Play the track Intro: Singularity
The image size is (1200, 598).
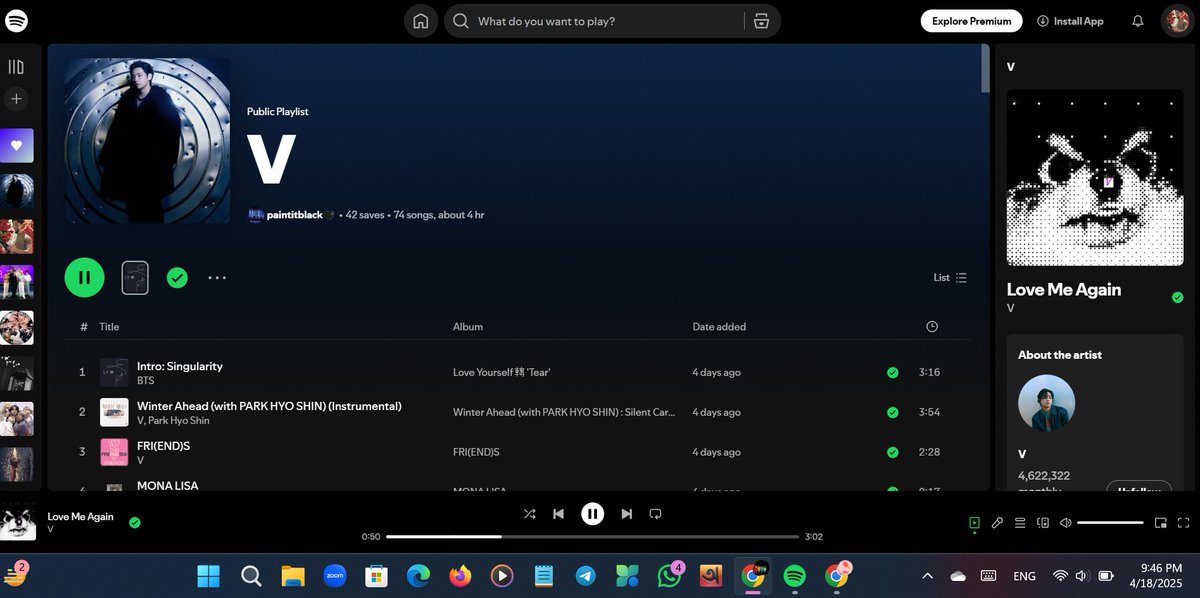(180, 366)
